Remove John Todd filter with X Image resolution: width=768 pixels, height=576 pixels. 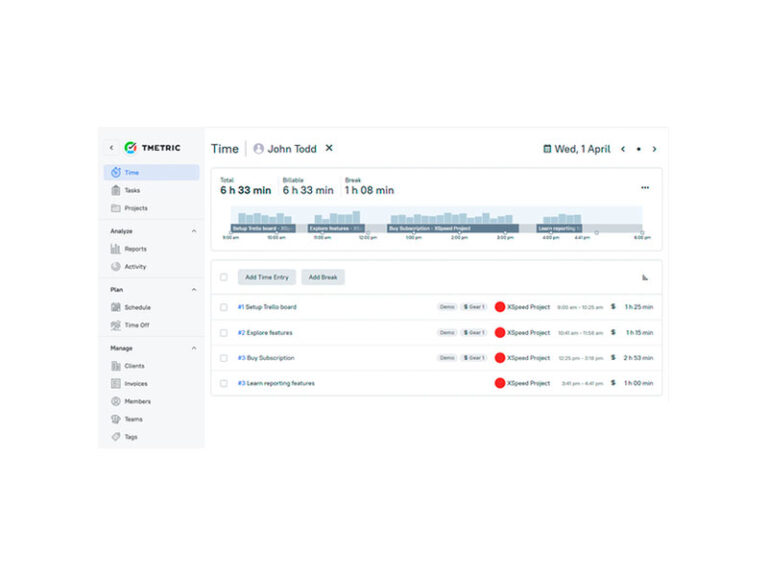[329, 148]
